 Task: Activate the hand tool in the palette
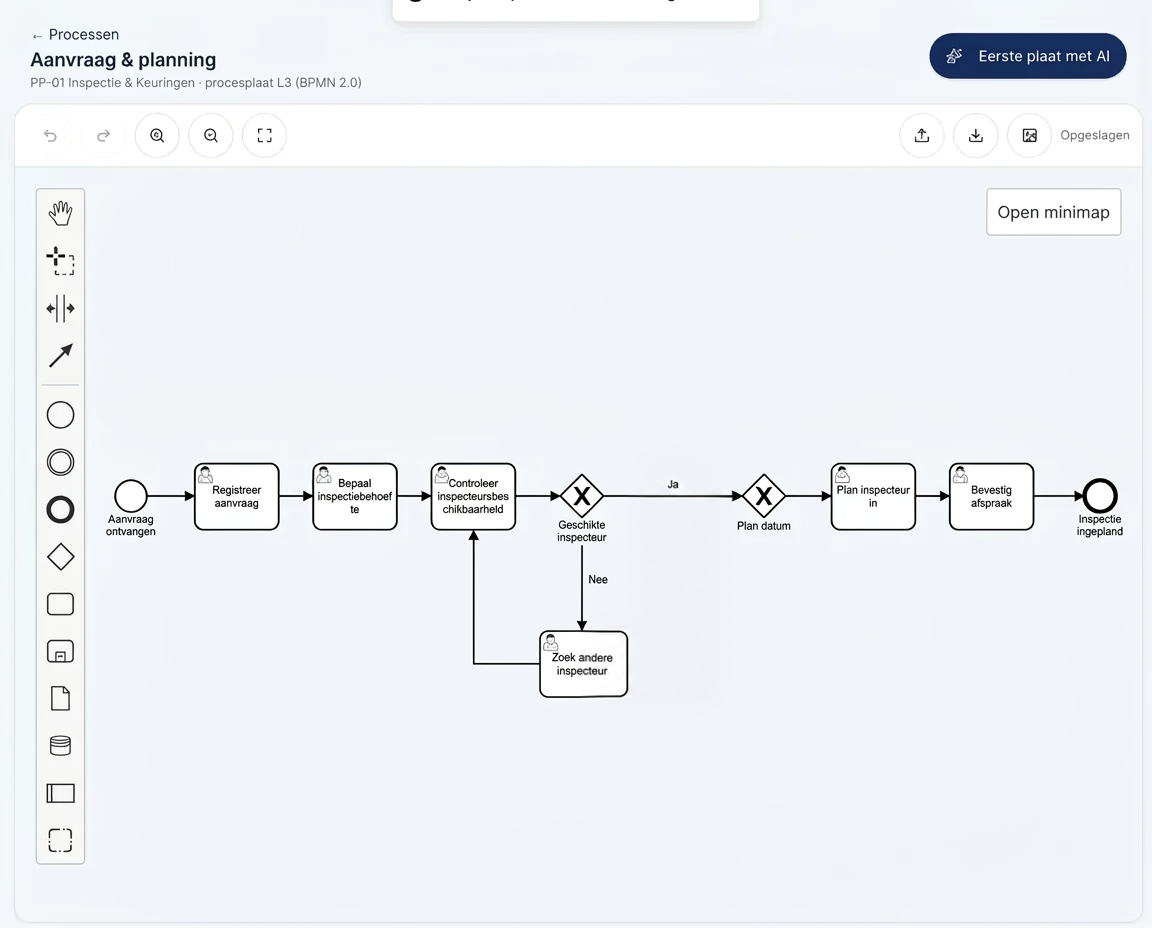[x=60, y=213]
